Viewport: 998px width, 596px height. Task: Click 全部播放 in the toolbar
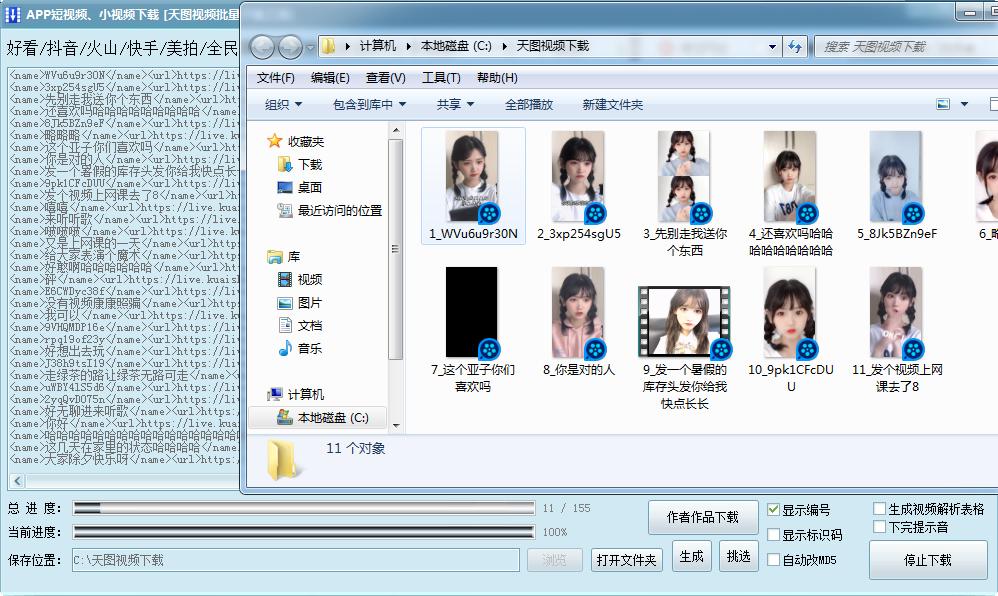[529, 104]
